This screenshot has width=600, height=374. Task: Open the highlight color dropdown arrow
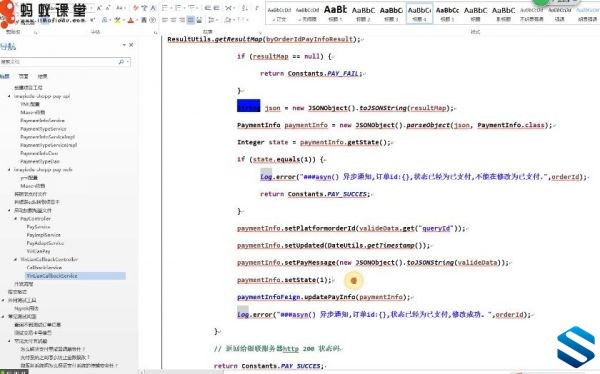[124, 20]
